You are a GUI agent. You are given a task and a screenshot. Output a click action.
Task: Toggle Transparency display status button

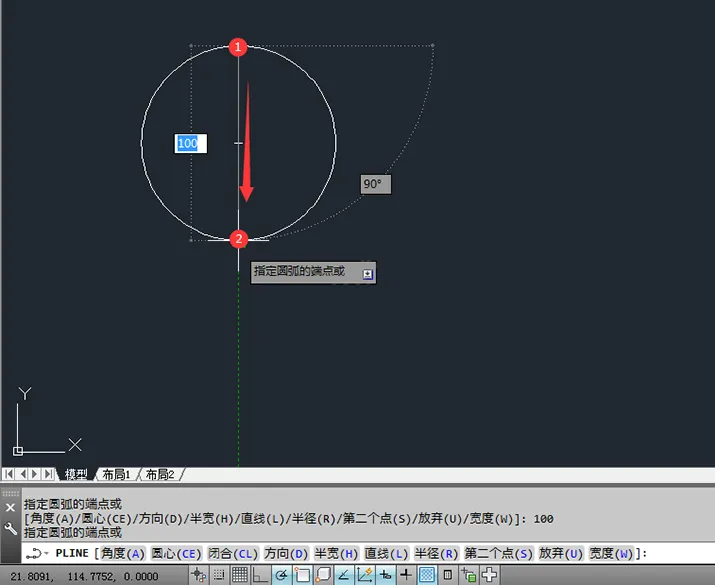(x=427, y=575)
